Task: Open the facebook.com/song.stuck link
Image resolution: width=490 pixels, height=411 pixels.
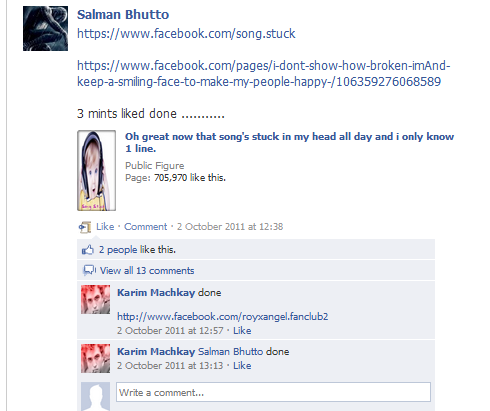Action: click(186, 34)
